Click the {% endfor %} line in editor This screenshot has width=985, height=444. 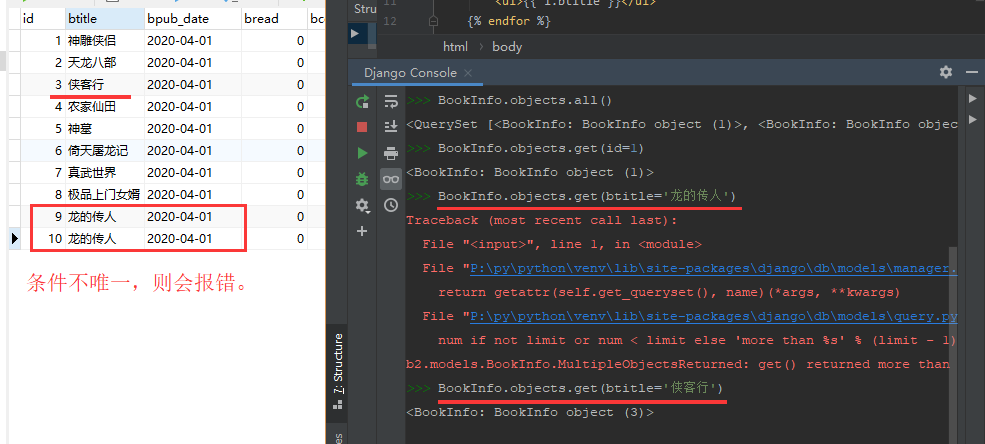point(509,21)
